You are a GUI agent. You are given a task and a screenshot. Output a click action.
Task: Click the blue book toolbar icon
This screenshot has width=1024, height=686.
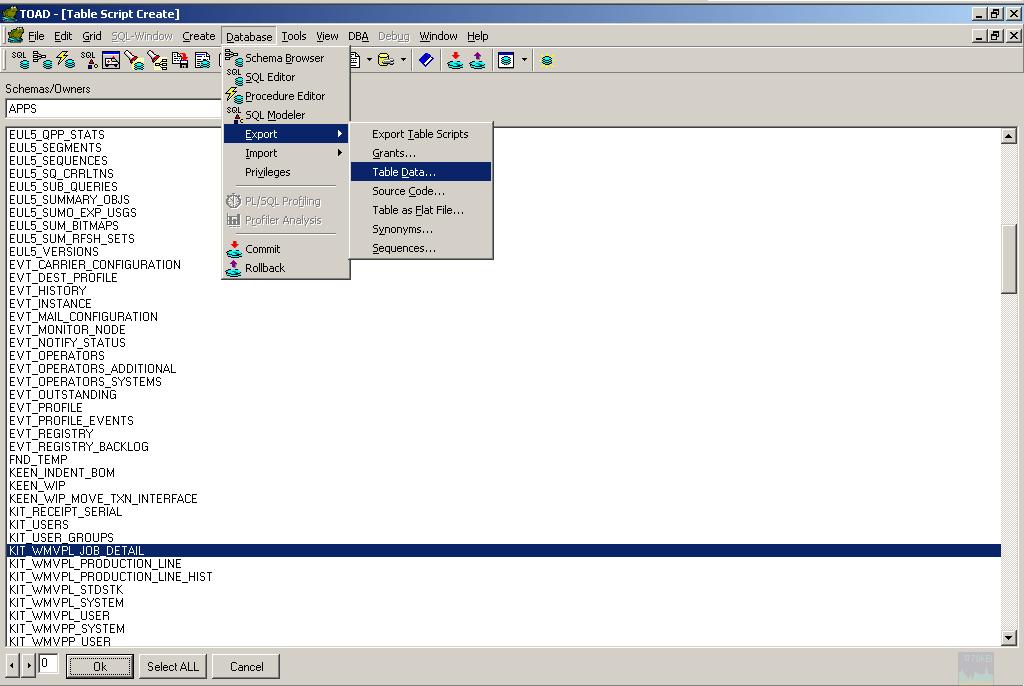coord(426,60)
